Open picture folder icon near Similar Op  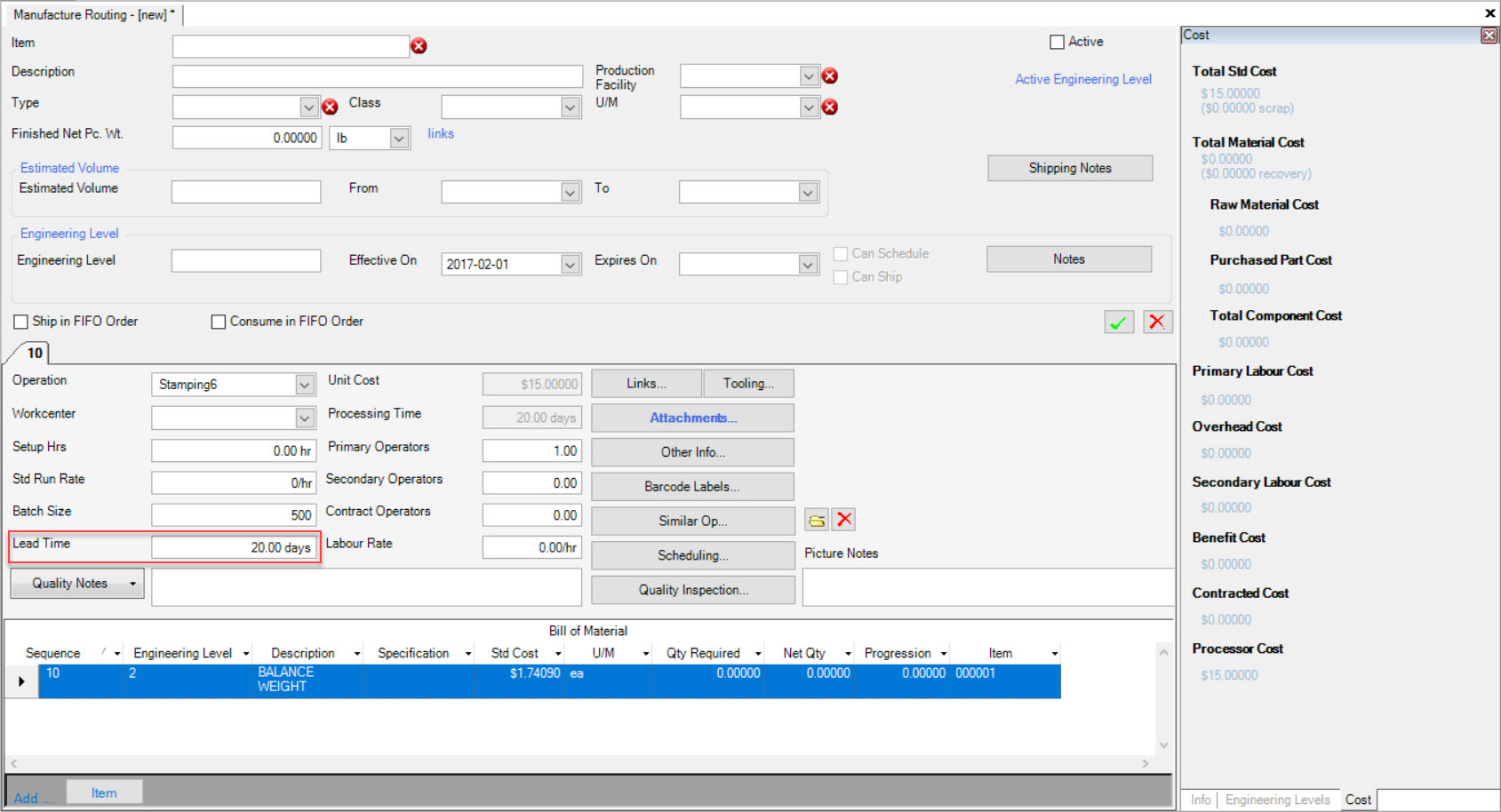tap(817, 521)
